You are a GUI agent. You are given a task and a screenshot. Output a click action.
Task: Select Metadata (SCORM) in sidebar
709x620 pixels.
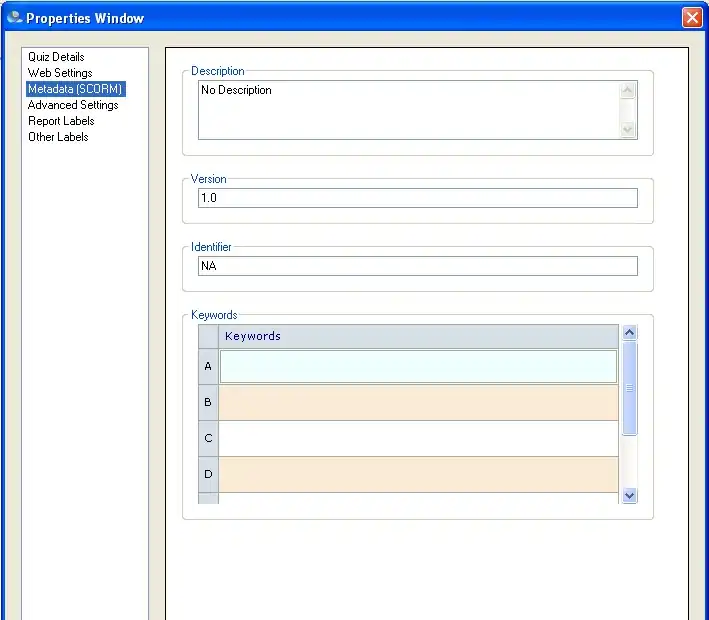pos(75,89)
